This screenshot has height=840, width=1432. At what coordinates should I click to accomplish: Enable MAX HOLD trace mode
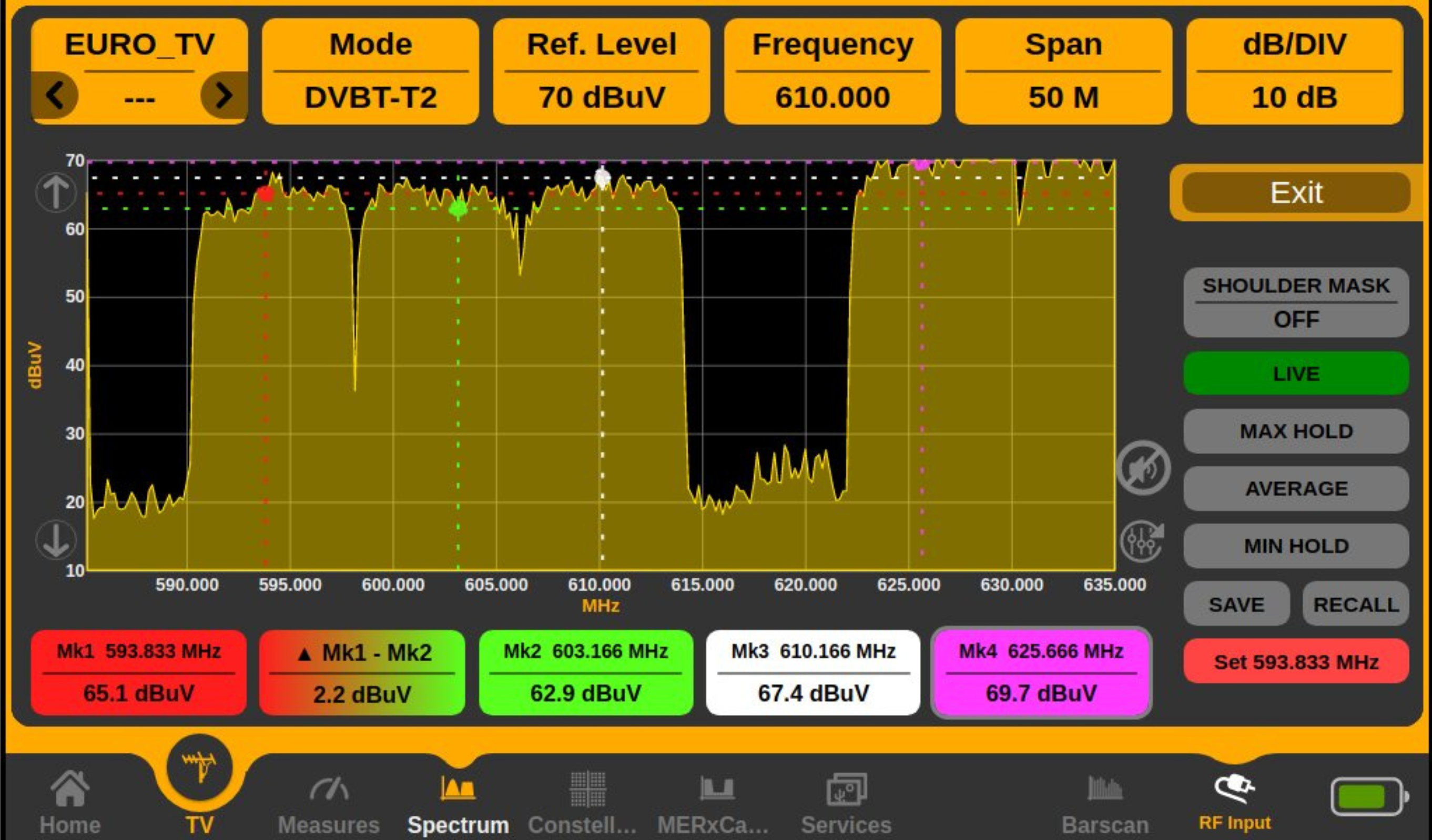pos(1296,431)
